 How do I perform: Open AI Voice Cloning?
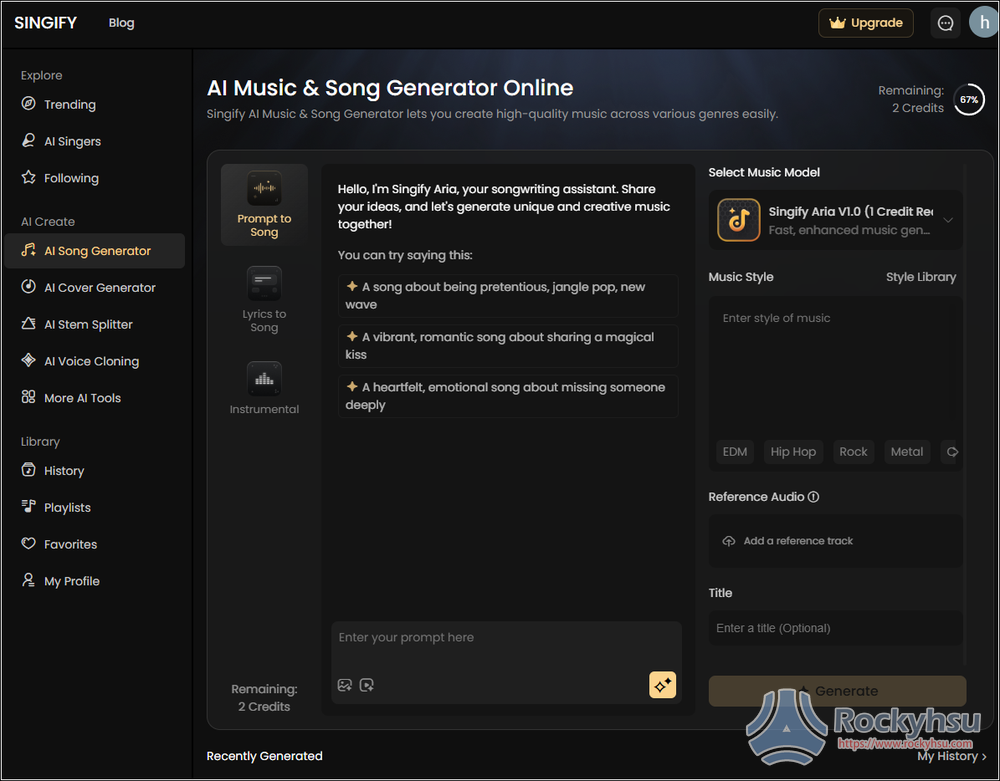coord(80,361)
